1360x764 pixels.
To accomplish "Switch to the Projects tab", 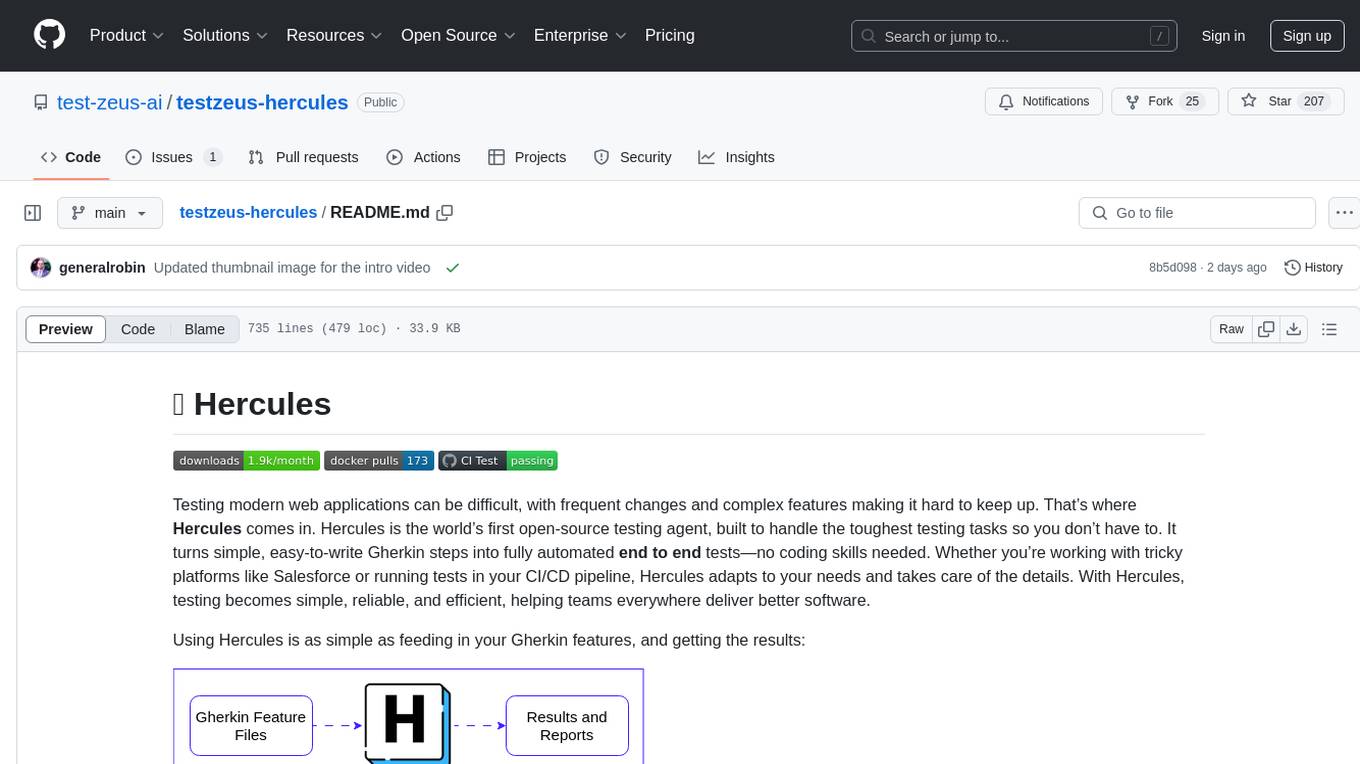I will point(527,157).
